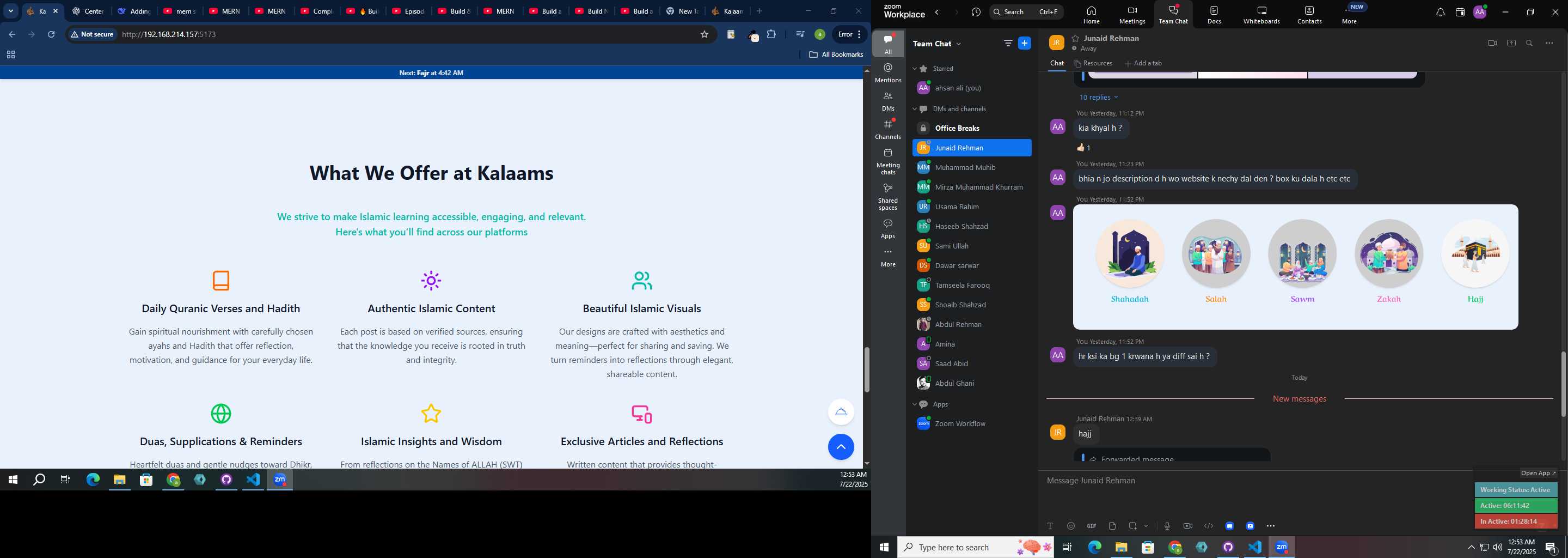Open All Bookmarks folder in Chrome
This screenshot has width=1568, height=558.
pos(836,55)
